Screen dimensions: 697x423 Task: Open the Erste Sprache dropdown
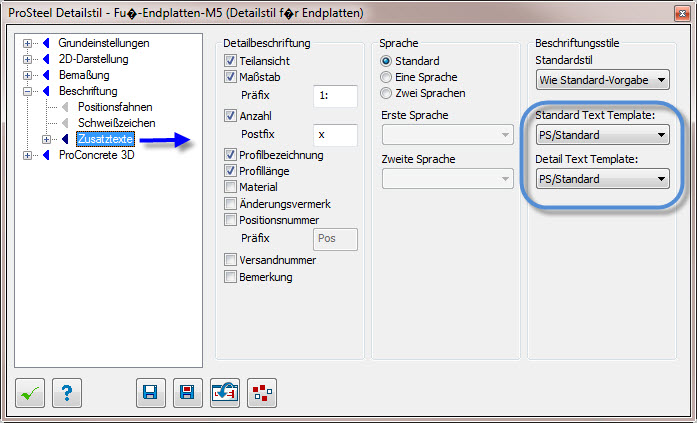[x=447, y=135]
